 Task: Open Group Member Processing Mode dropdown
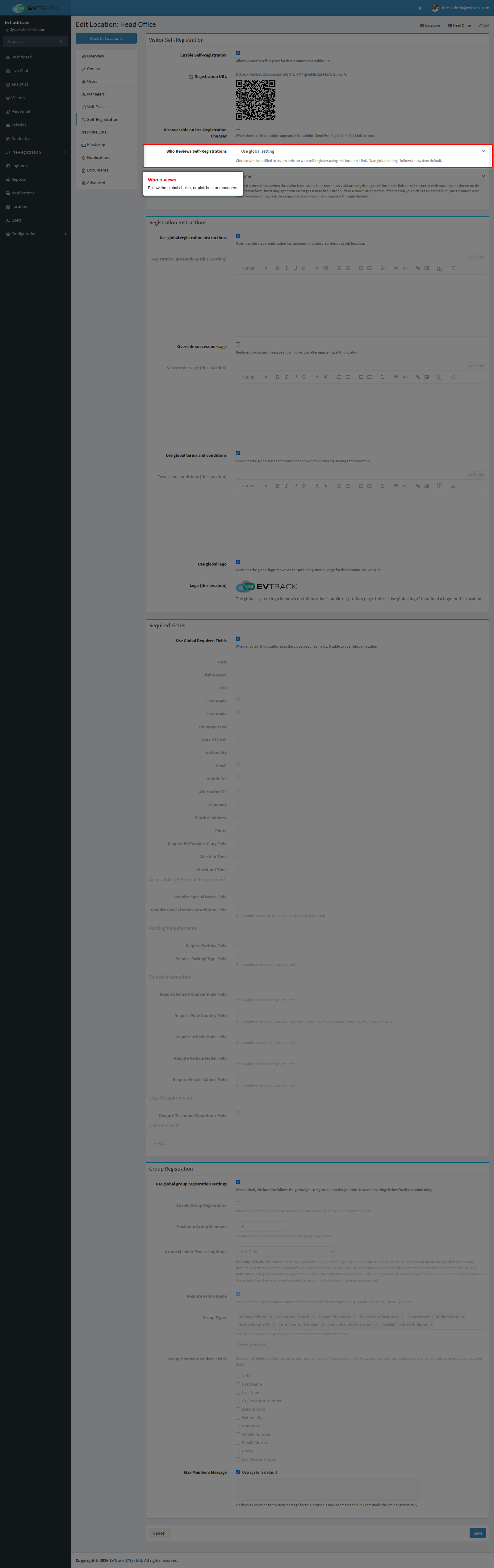coord(285,1252)
